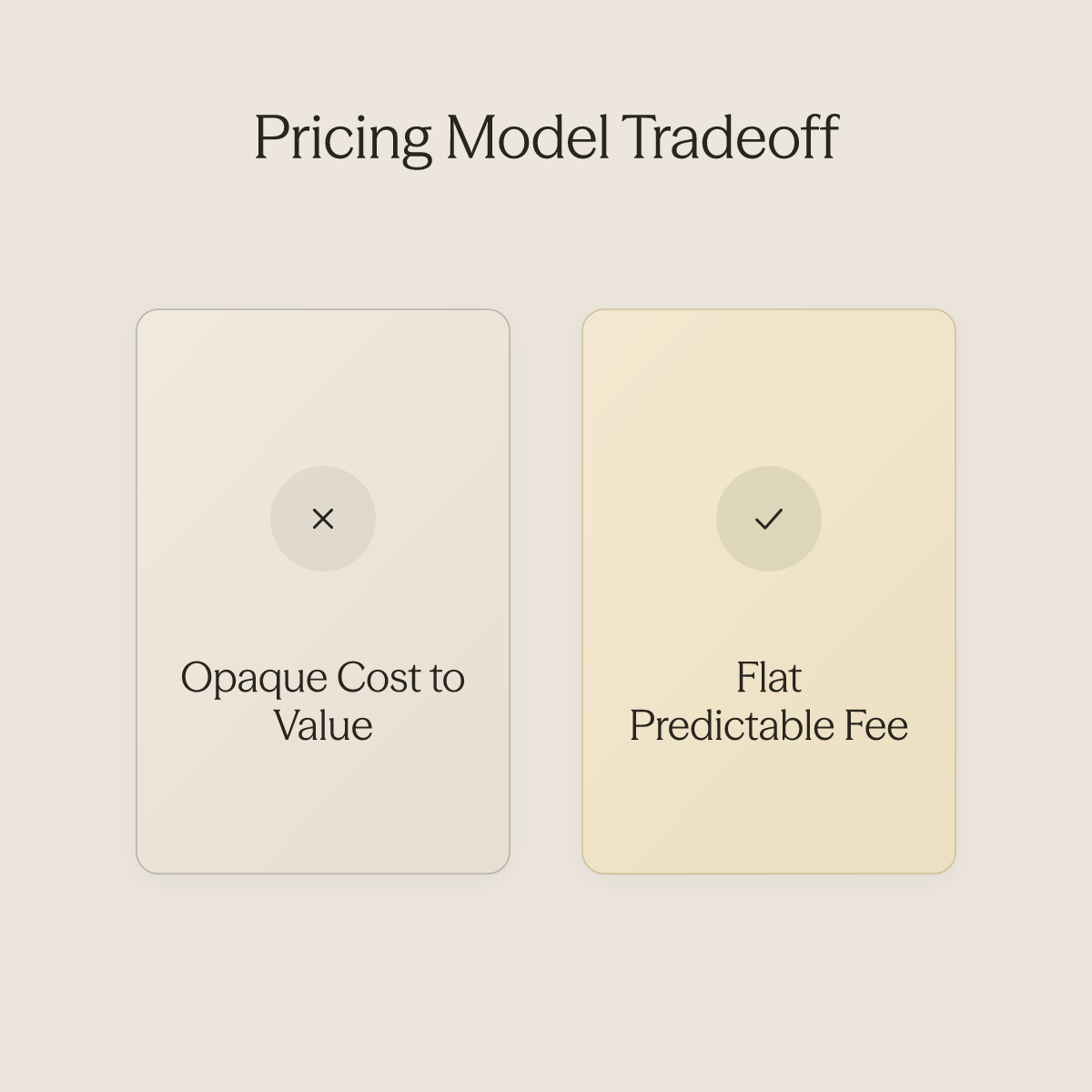Click the word Pricing in the title
The image size is (1092, 1092).
coord(342,139)
